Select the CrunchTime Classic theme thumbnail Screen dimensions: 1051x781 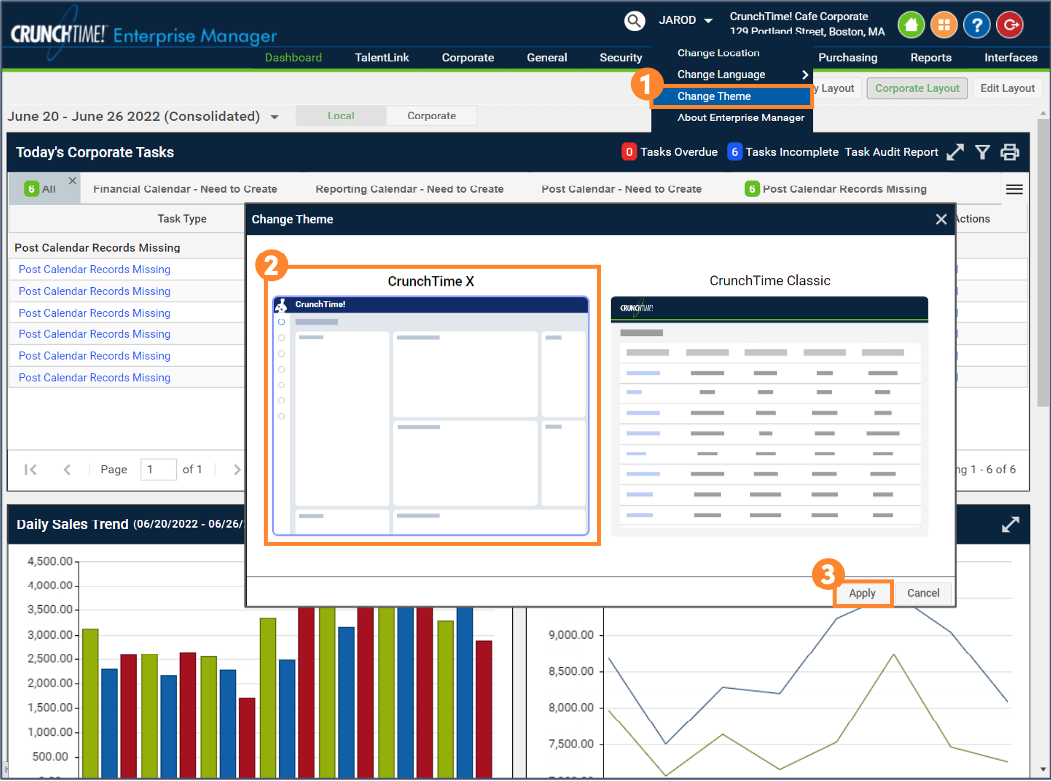pyautogui.click(x=769, y=416)
